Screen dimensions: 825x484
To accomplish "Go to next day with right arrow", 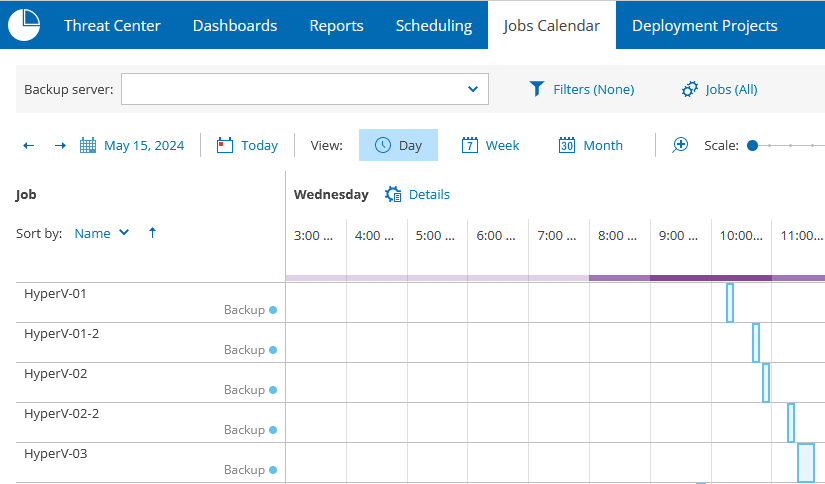I will [x=61, y=146].
